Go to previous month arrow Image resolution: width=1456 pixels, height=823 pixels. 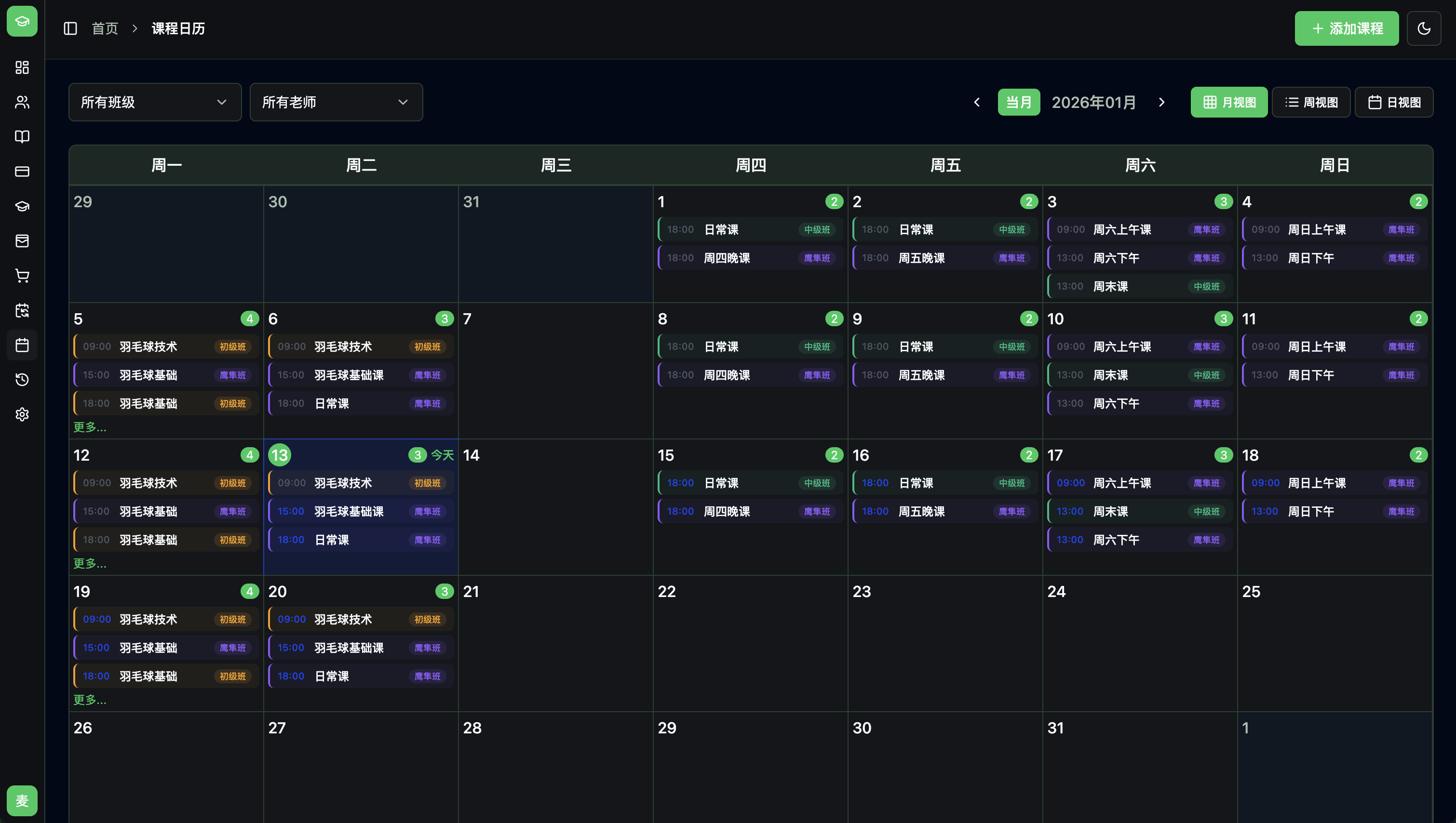pos(976,102)
